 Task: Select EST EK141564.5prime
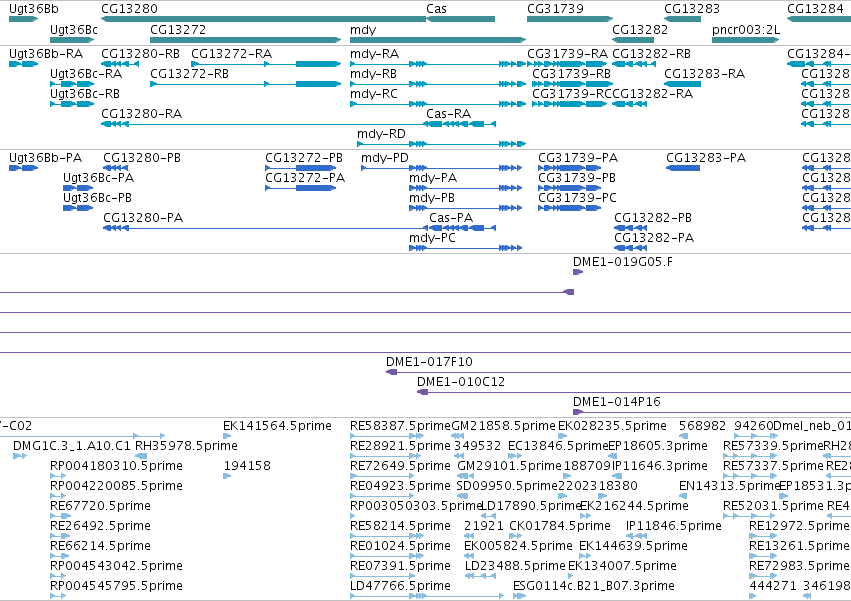pos(227,436)
